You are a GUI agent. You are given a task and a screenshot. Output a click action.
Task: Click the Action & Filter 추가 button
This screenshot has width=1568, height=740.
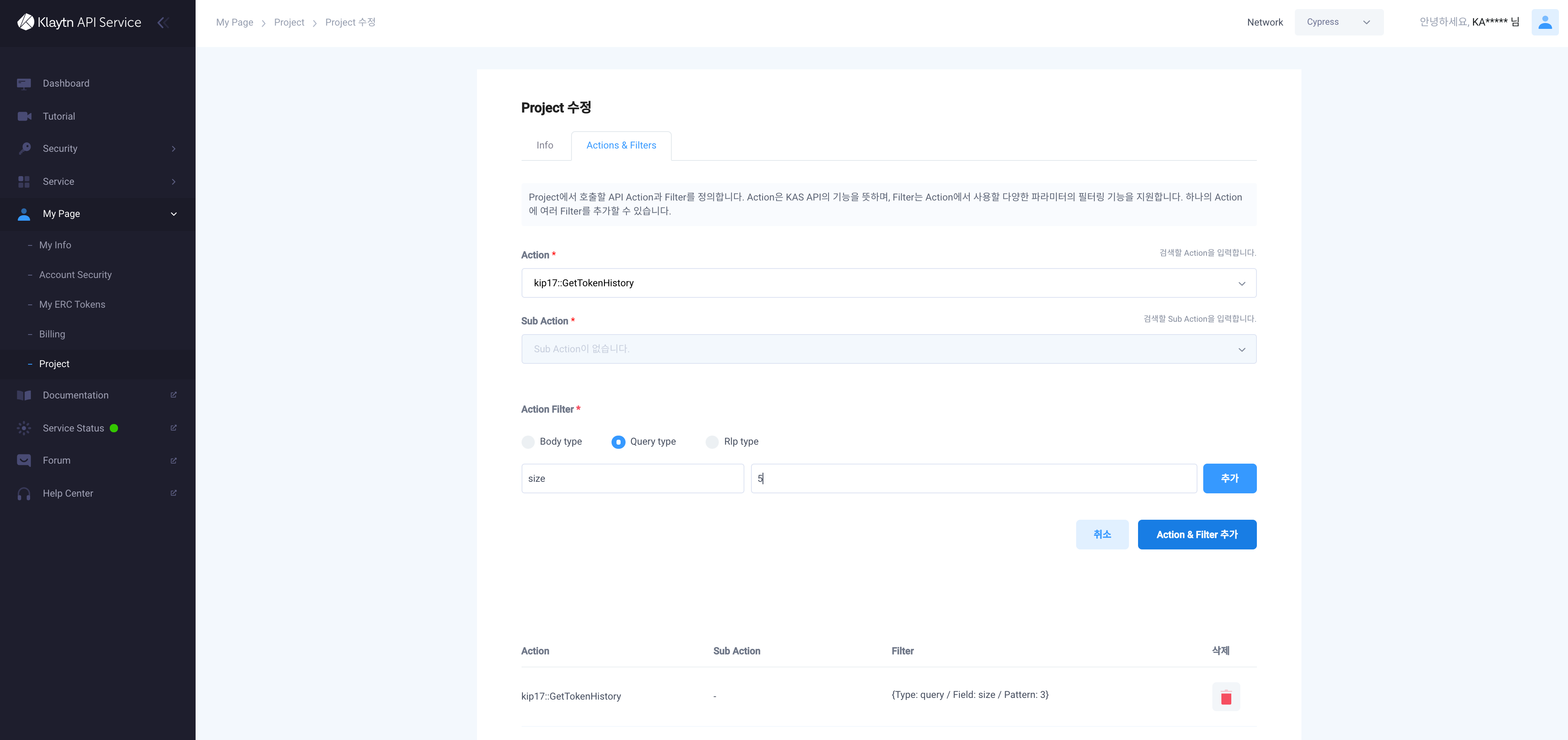pos(1197,534)
